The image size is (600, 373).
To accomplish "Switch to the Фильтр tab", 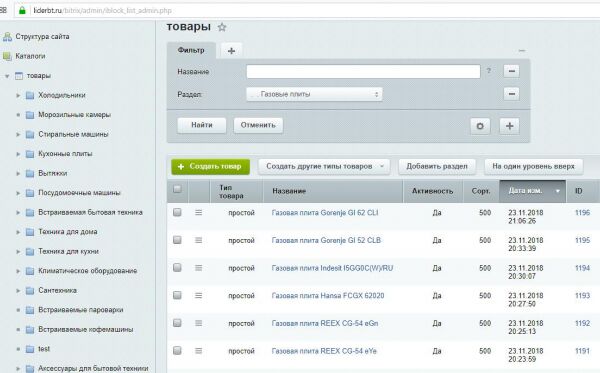I will [x=191, y=50].
